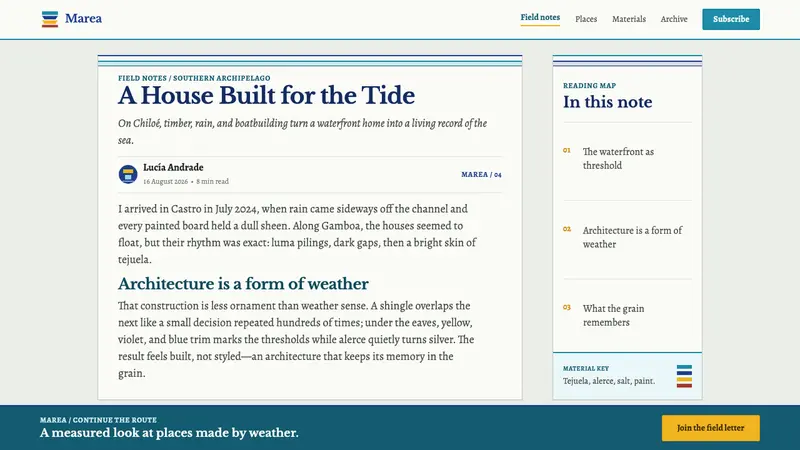800x450 pixels.
Task: Click the Marea / Continue the route label
Action: tap(98, 420)
